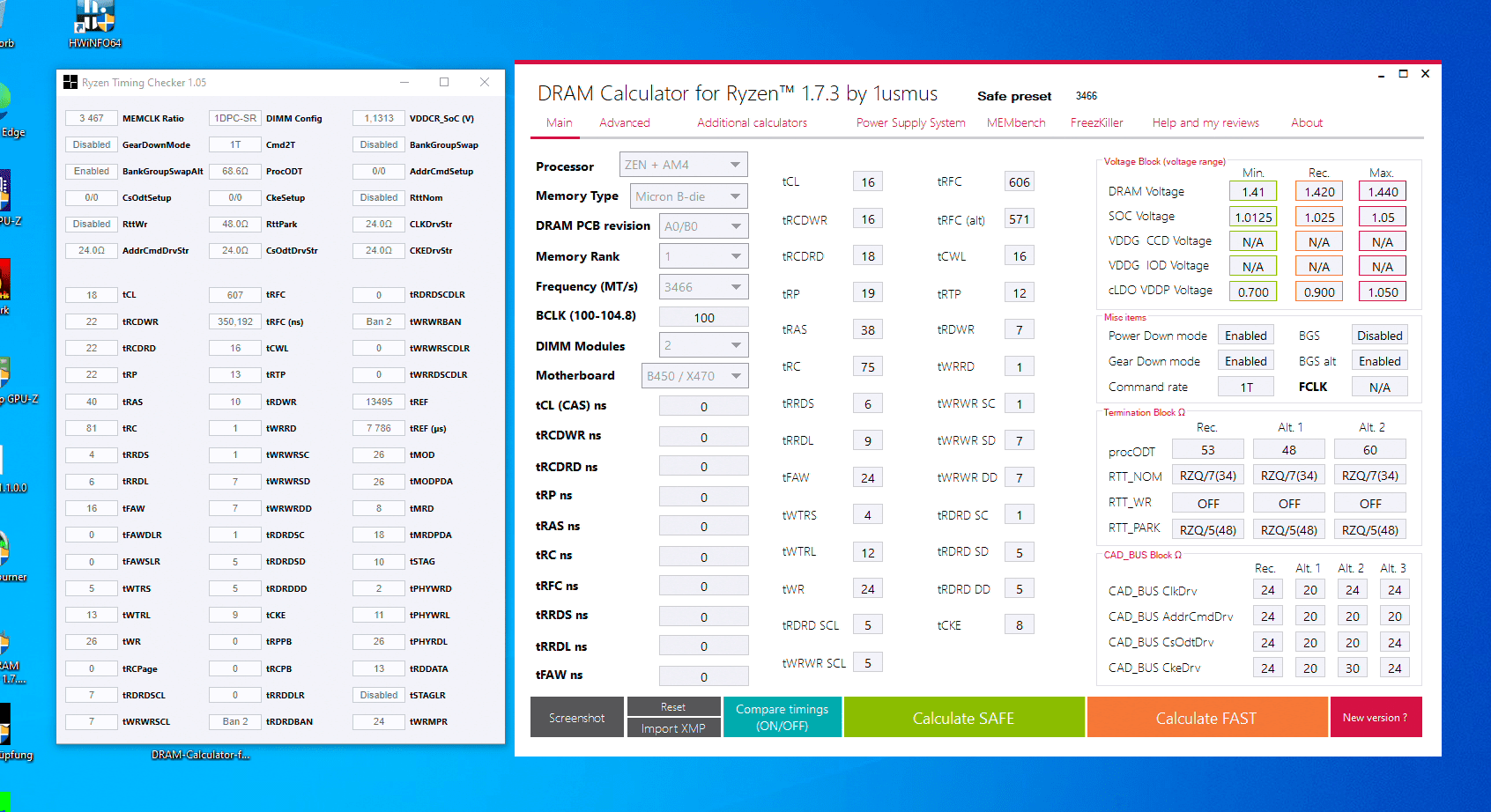Click the cLDO VDDP Voltage Min. value 0.700
This screenshot has width=1491, height=812.
tap(1253, 292)
